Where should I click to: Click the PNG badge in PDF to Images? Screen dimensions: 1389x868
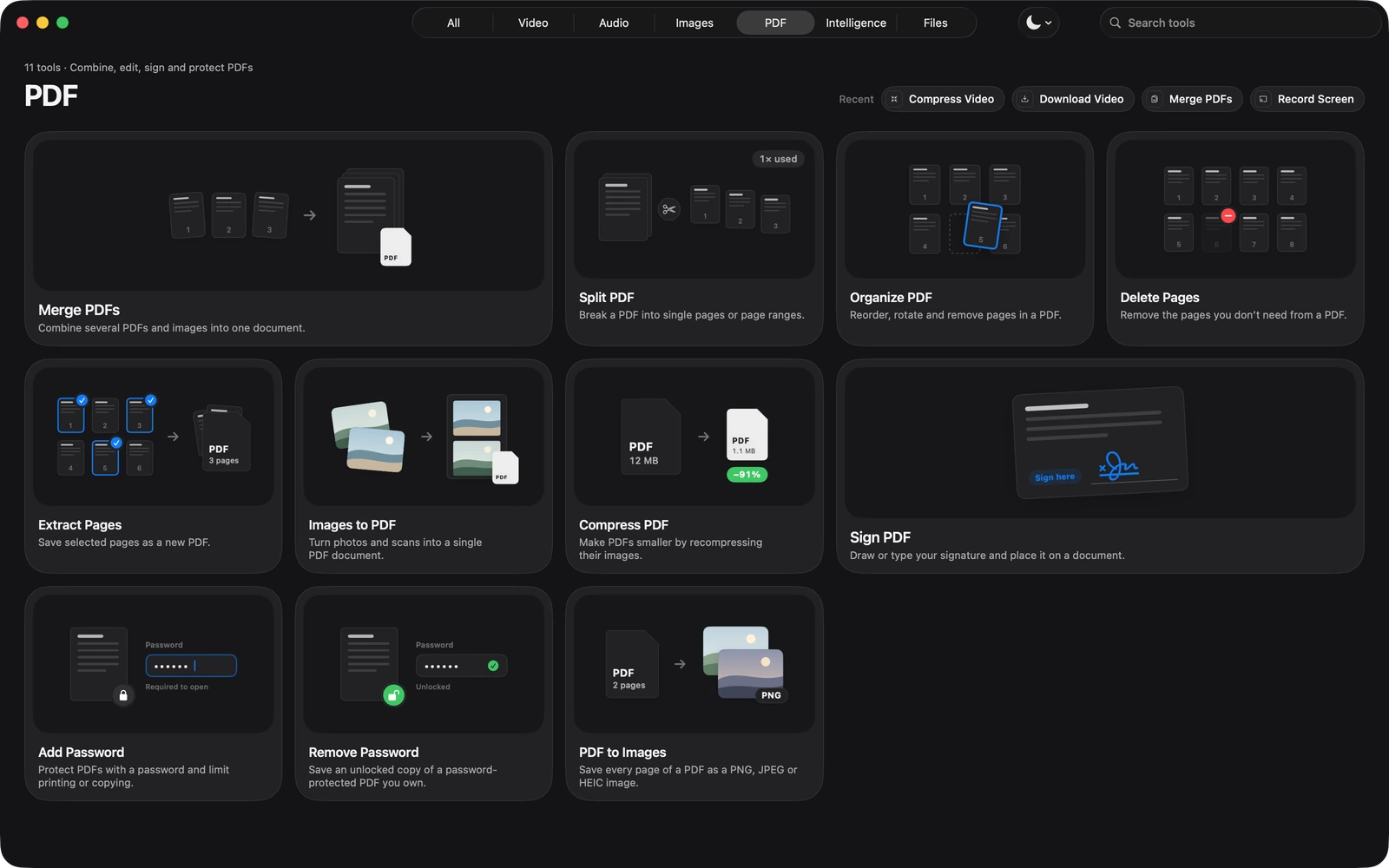(771, 695)
